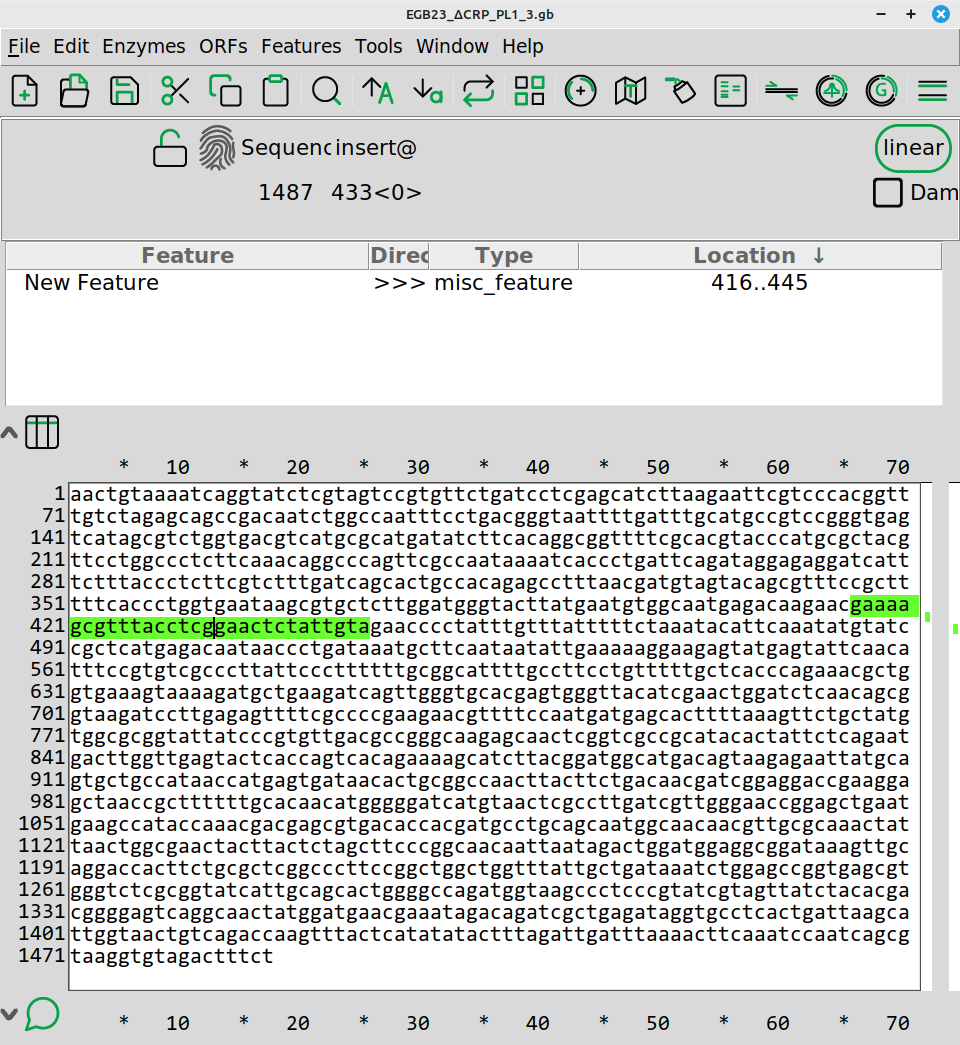Click the fingerprint sequence icon
Viewport: 960px width, 1045px height.
(x=217, y=148)
